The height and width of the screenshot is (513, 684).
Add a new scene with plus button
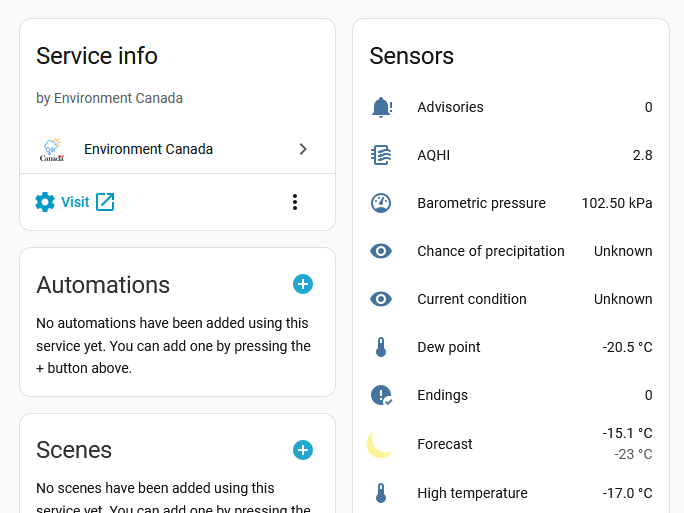(303, 450)
